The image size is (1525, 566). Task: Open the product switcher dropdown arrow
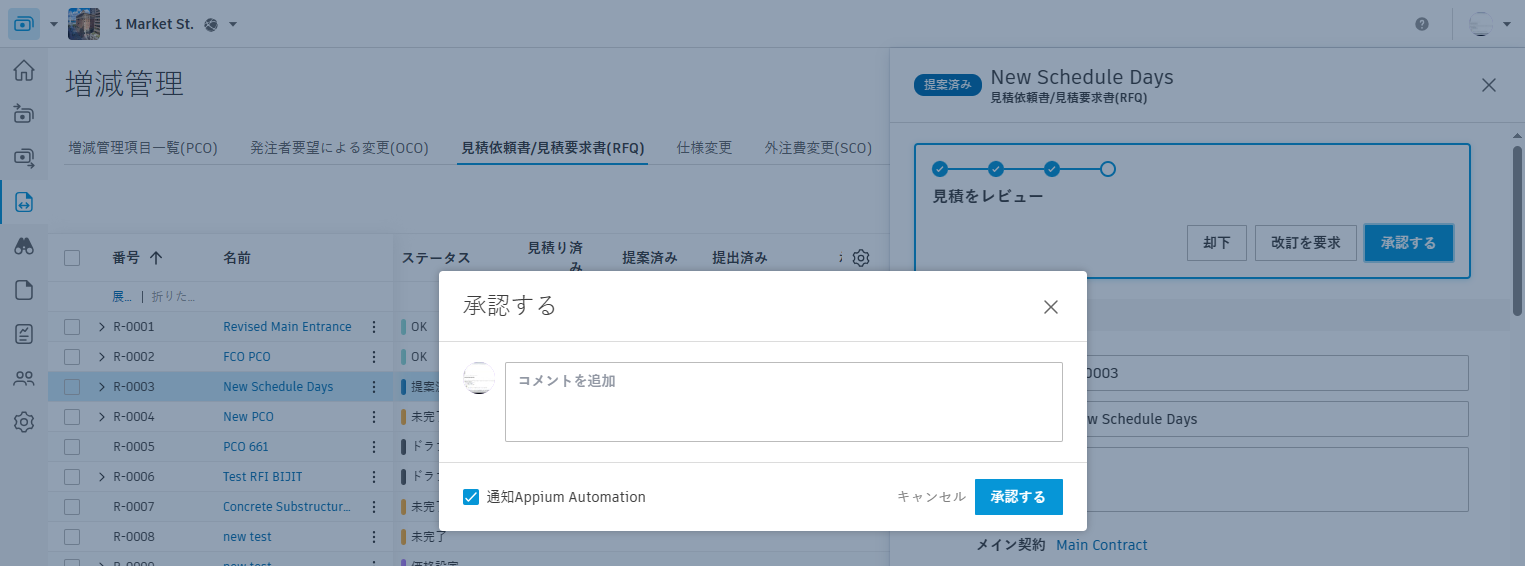point(54,24)
